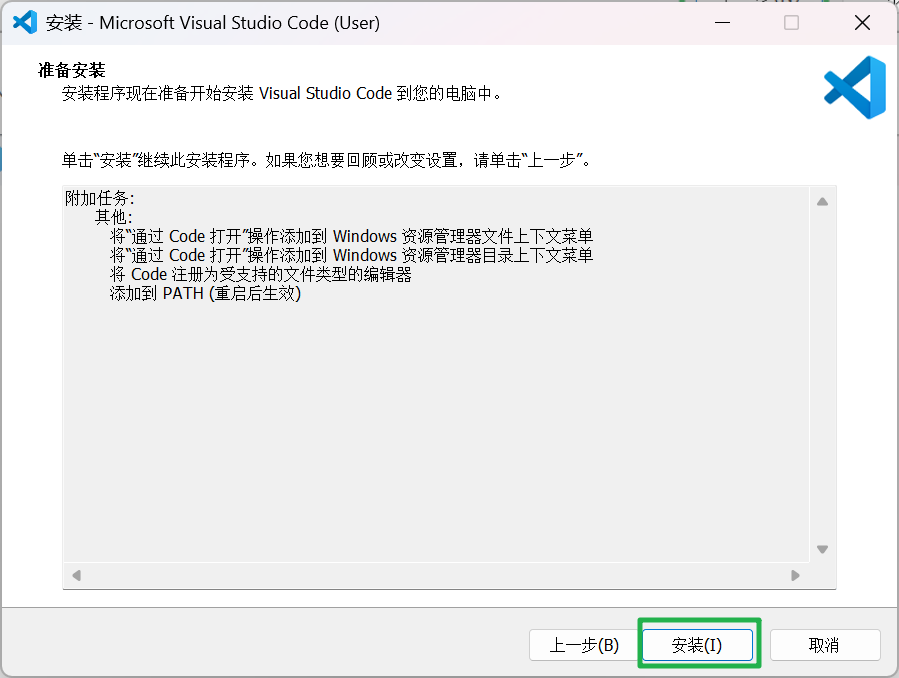Click the line about 资源管理器目录上下文菜单
Screen dimensions: 899x678
point(351,255)
